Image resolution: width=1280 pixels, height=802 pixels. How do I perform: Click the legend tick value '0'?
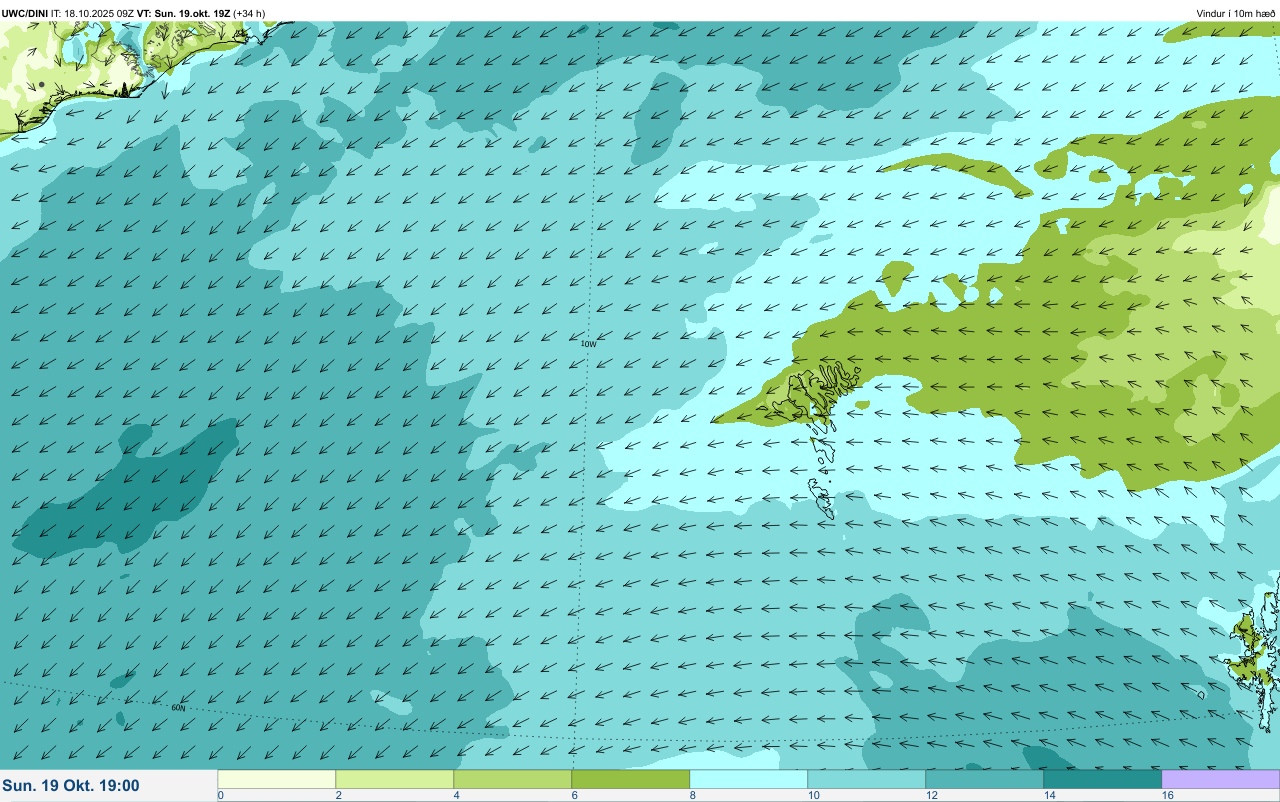click(220, 795)
